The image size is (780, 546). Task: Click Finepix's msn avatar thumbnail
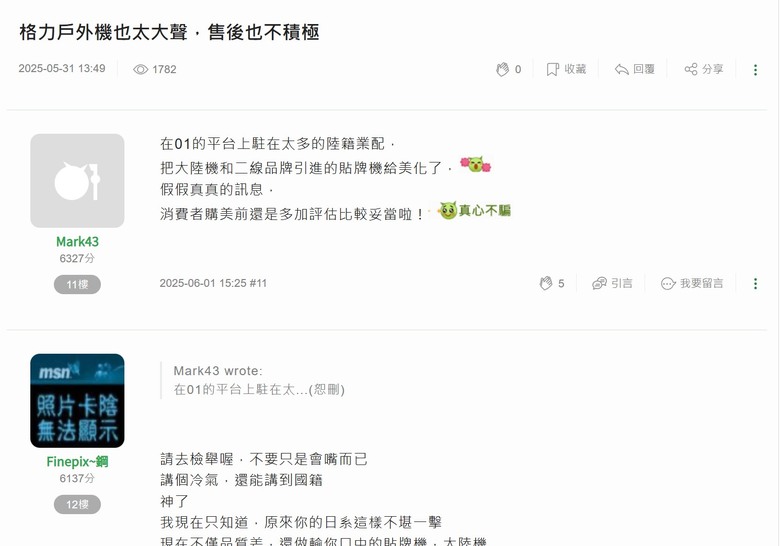(x=77, y=401)
